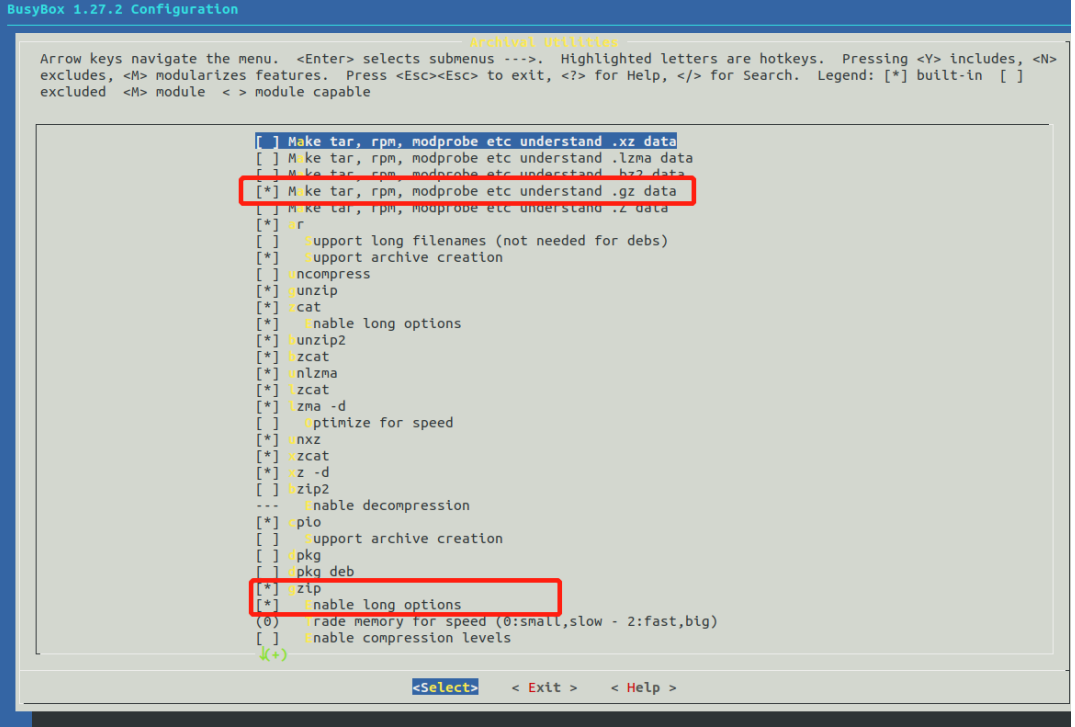
Task: Toggle the unxz applet
Action: click(288, 439)
